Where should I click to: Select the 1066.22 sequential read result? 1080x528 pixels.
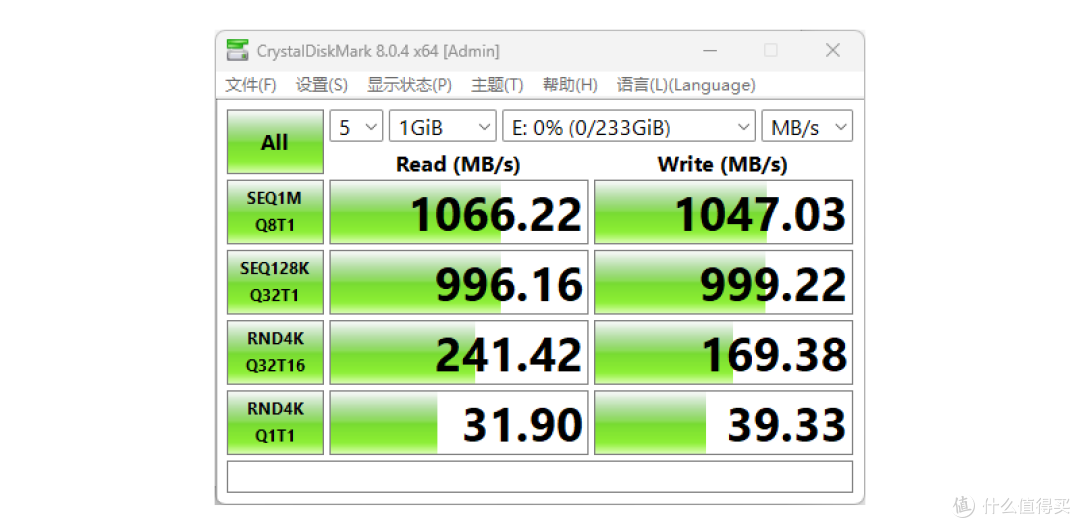coord(459,212)
